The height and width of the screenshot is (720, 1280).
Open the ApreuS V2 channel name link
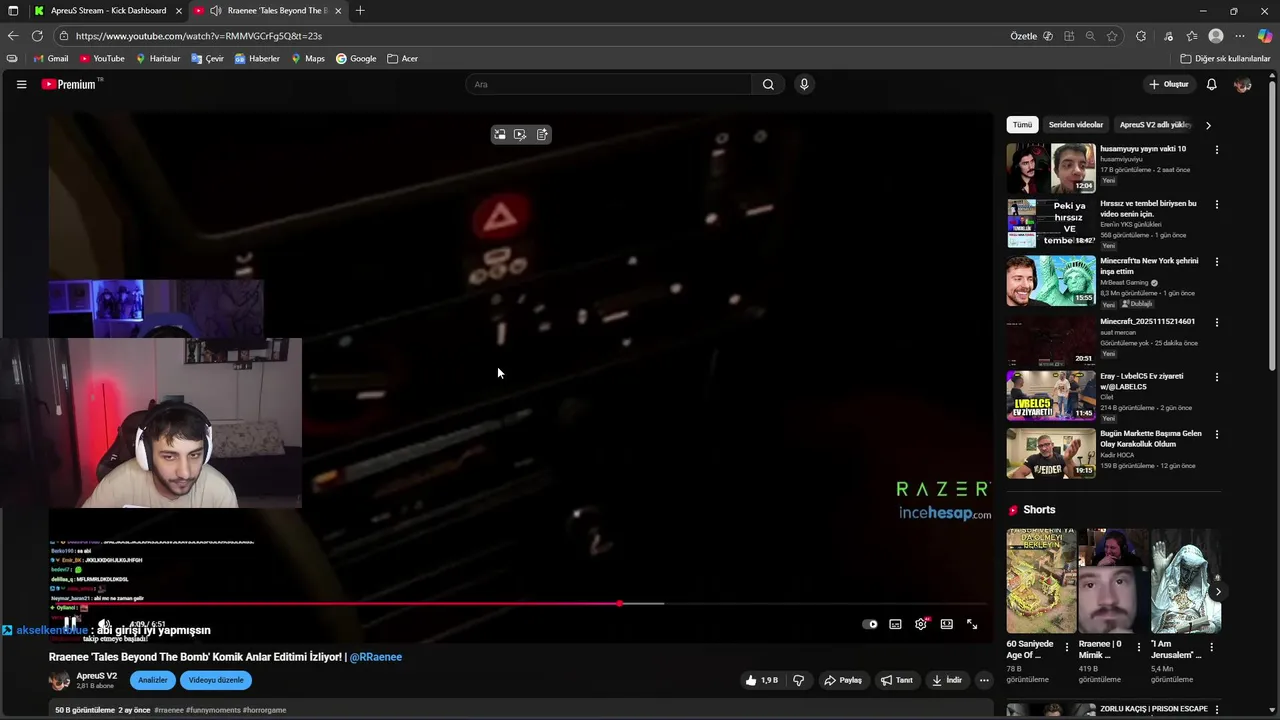[97, 676]
